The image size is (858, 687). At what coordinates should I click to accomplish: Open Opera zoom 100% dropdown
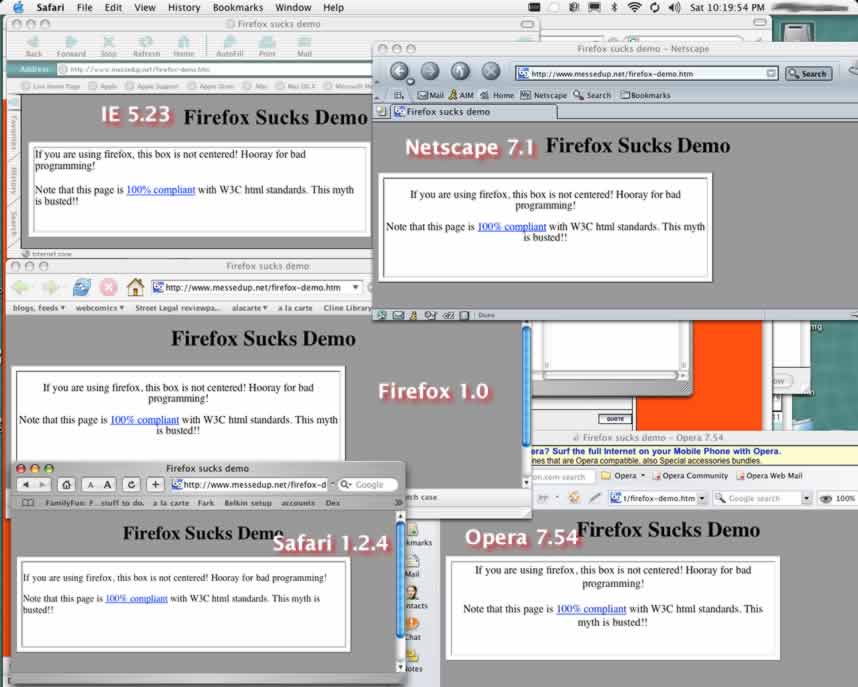(x=838, y=499)
